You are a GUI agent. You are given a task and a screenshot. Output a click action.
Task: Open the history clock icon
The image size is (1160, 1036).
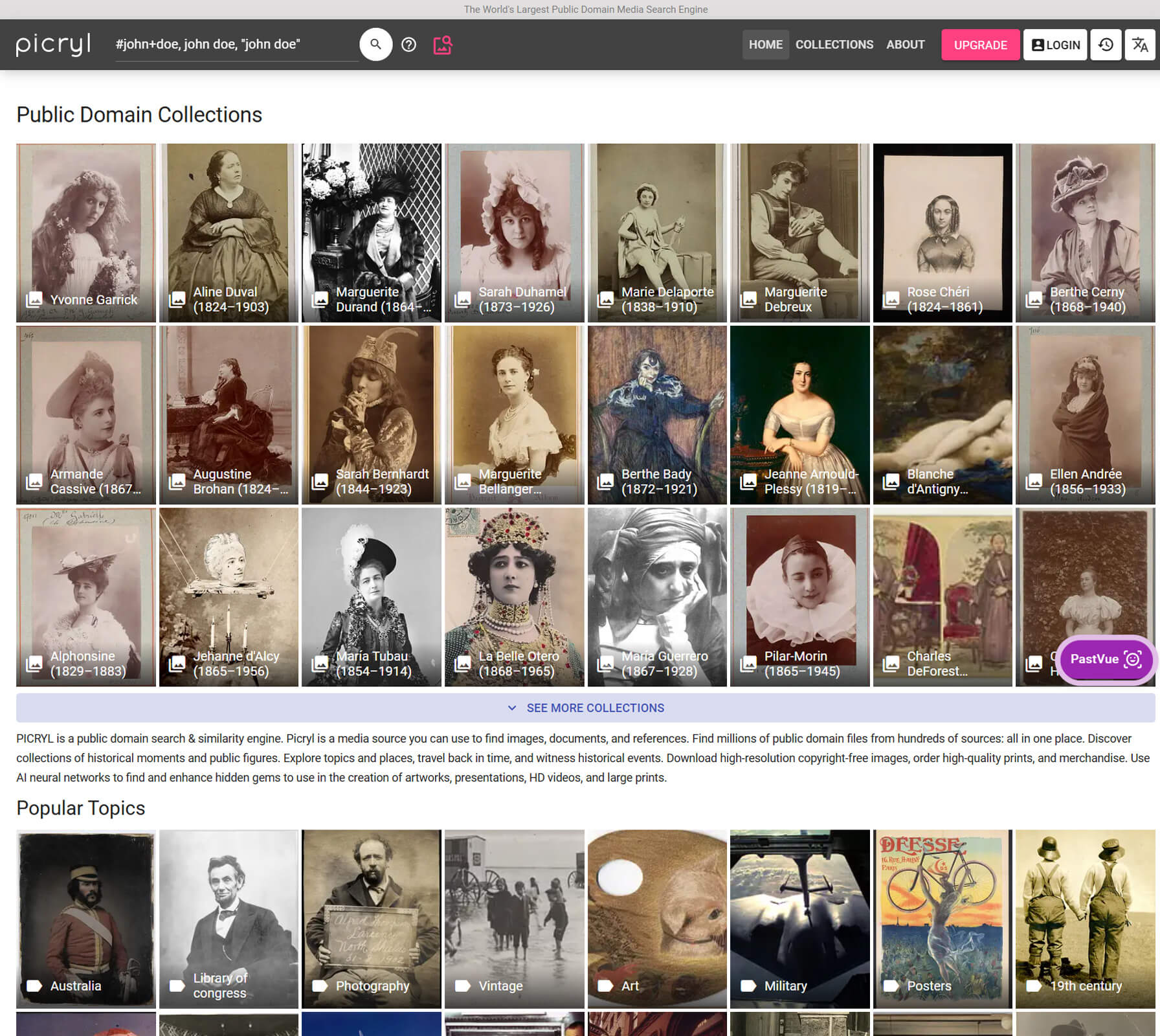pyautogui.click(x=1106, y=45)
